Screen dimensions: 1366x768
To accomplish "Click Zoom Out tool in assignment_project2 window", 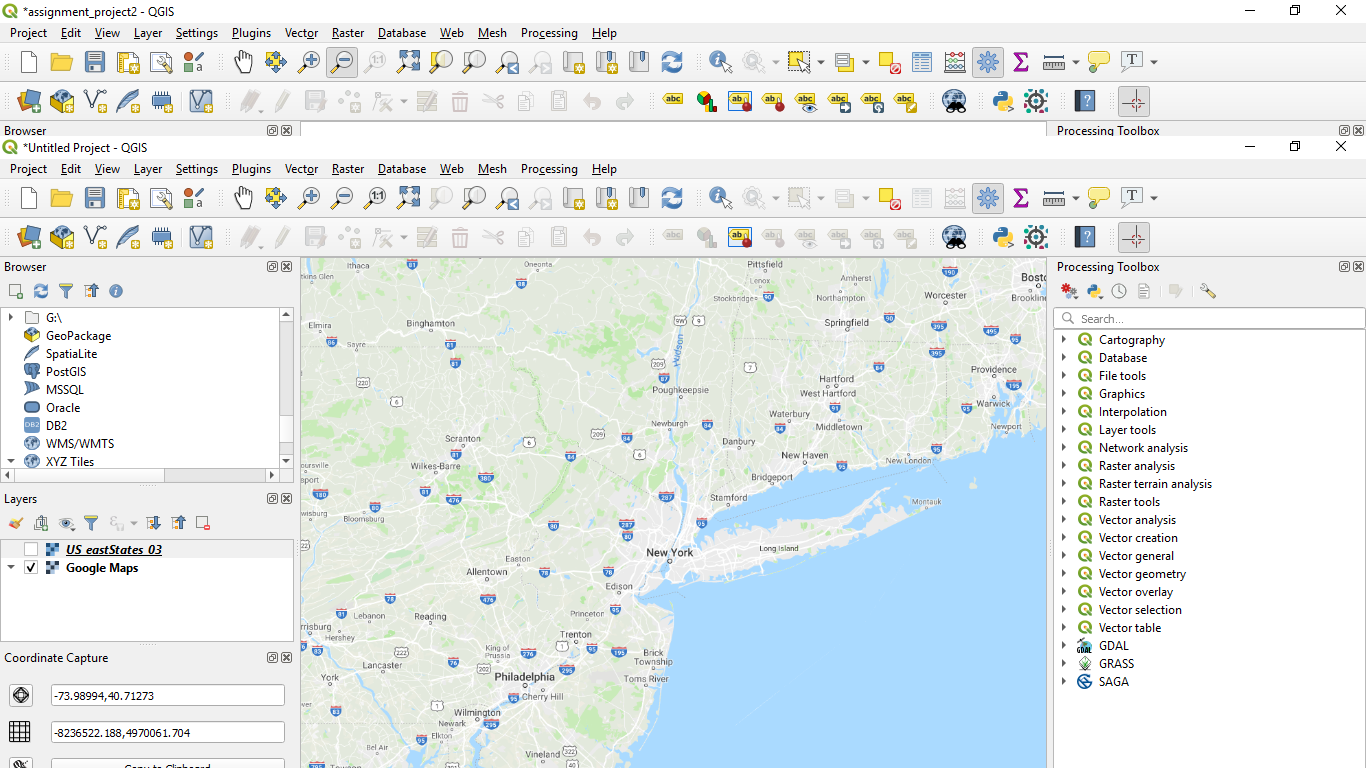I will point(342,62).
